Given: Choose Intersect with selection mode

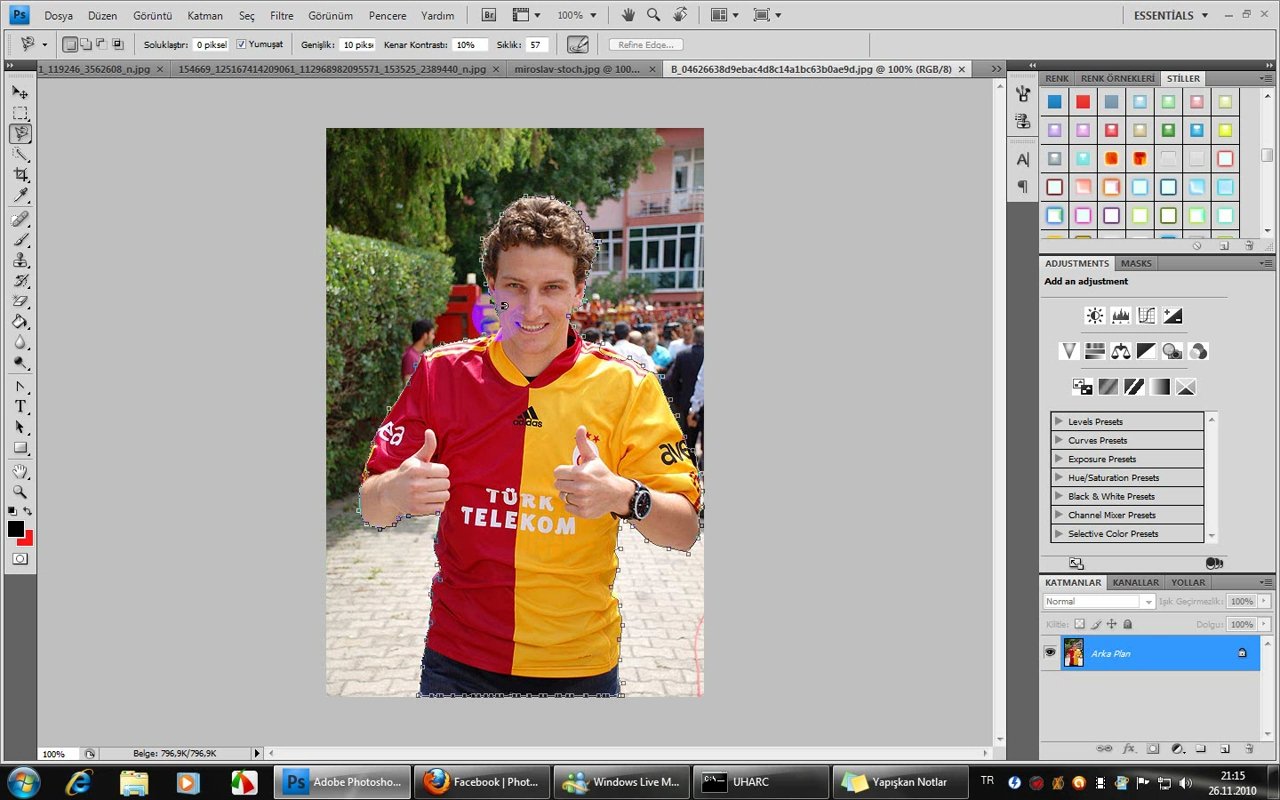Looking at the screenshot, I should (x=118, y=44).
